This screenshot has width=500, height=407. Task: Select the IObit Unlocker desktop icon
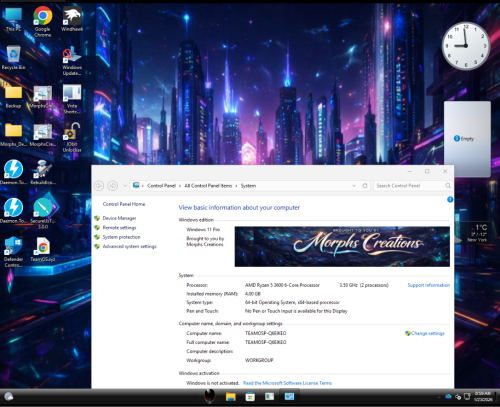(72, 137)
